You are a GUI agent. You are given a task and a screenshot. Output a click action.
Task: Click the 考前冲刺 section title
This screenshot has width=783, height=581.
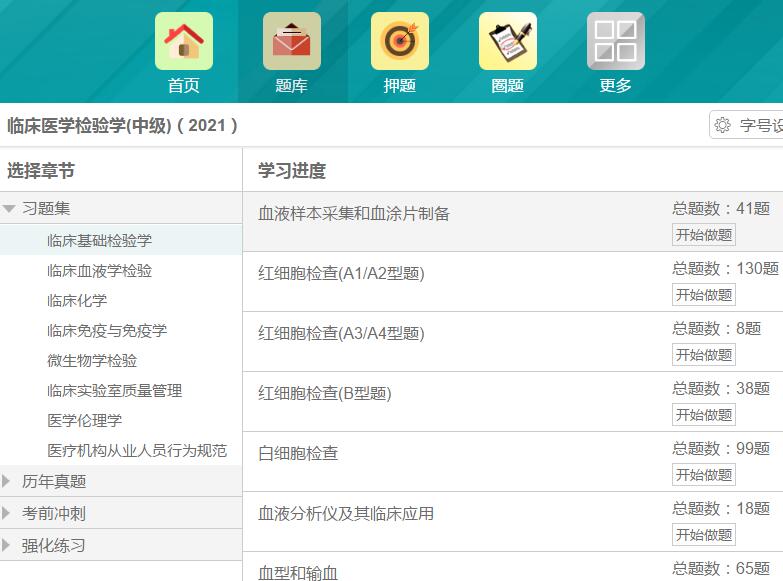(54, 513)
